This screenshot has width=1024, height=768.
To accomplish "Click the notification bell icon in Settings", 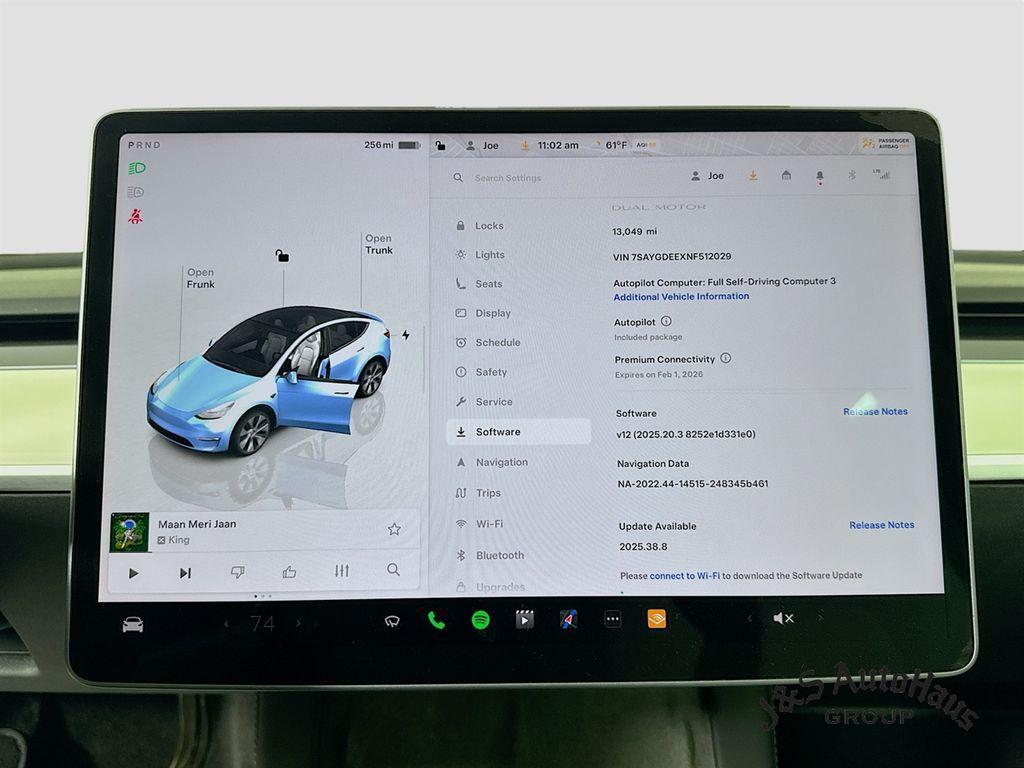I will point(820,176).
